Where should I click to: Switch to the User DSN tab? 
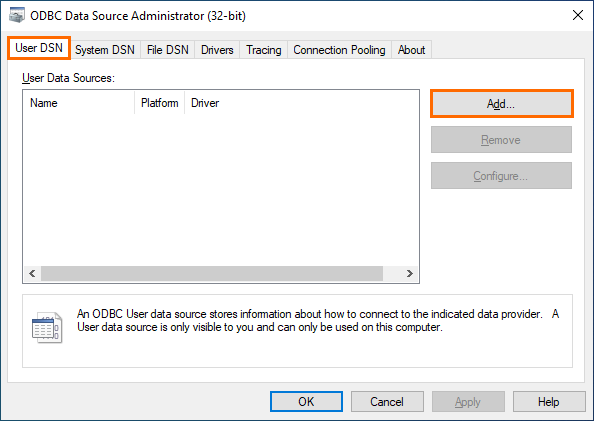(x=39, y=48)
